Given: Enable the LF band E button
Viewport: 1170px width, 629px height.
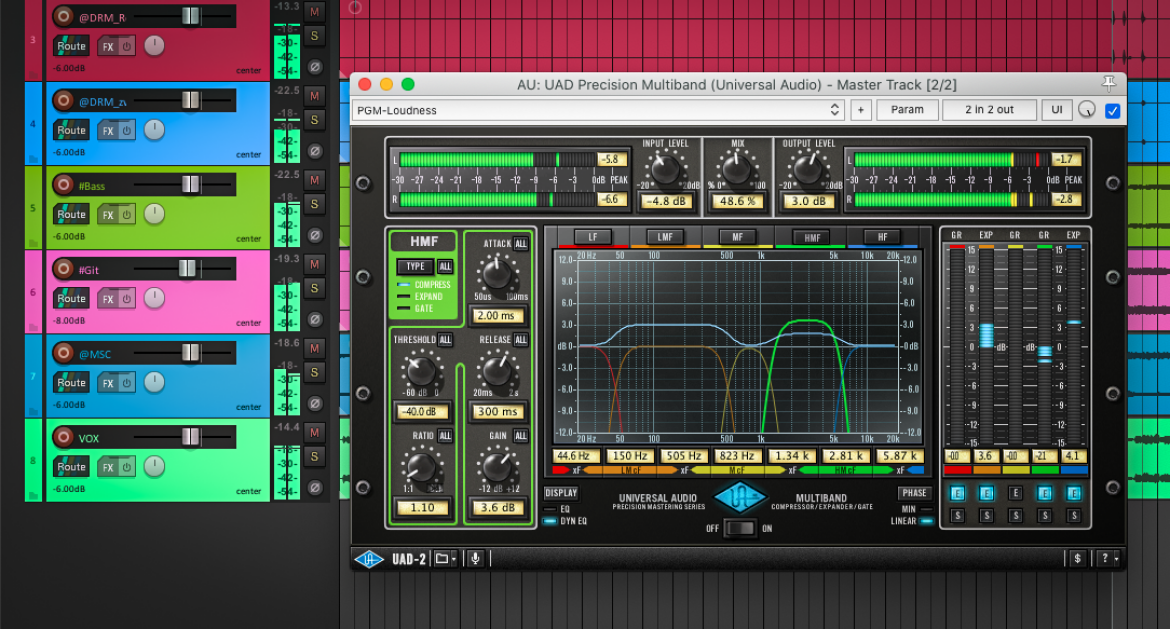Looking at the screenshot, I should click(x=957, y=493).
